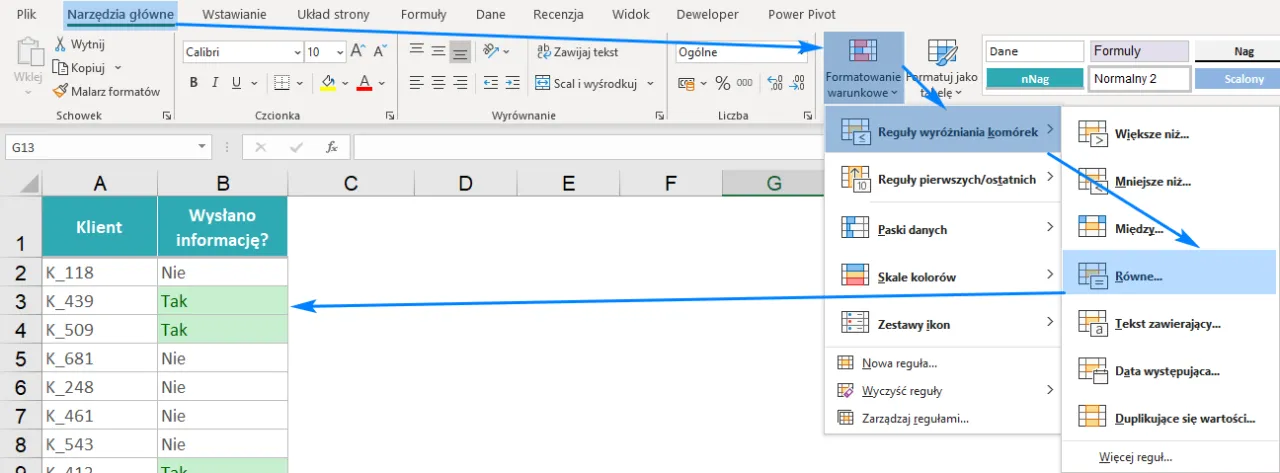Click the Malarz formatów format painter
1280x473 pixels.
[108, 91]
